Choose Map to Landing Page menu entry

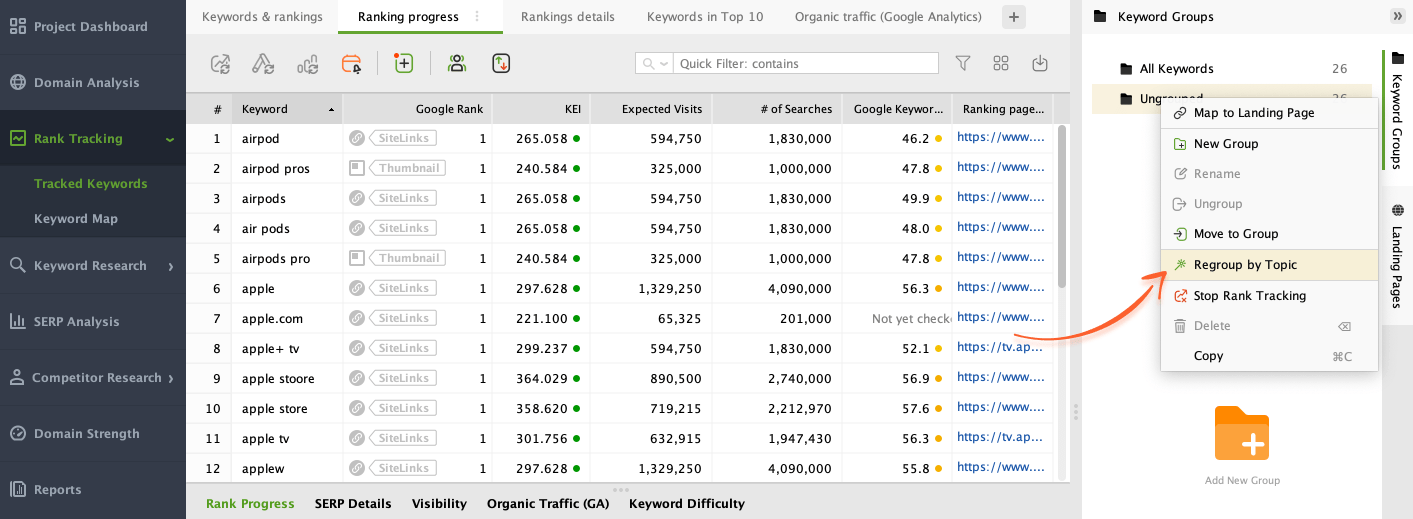[1269, 113]
